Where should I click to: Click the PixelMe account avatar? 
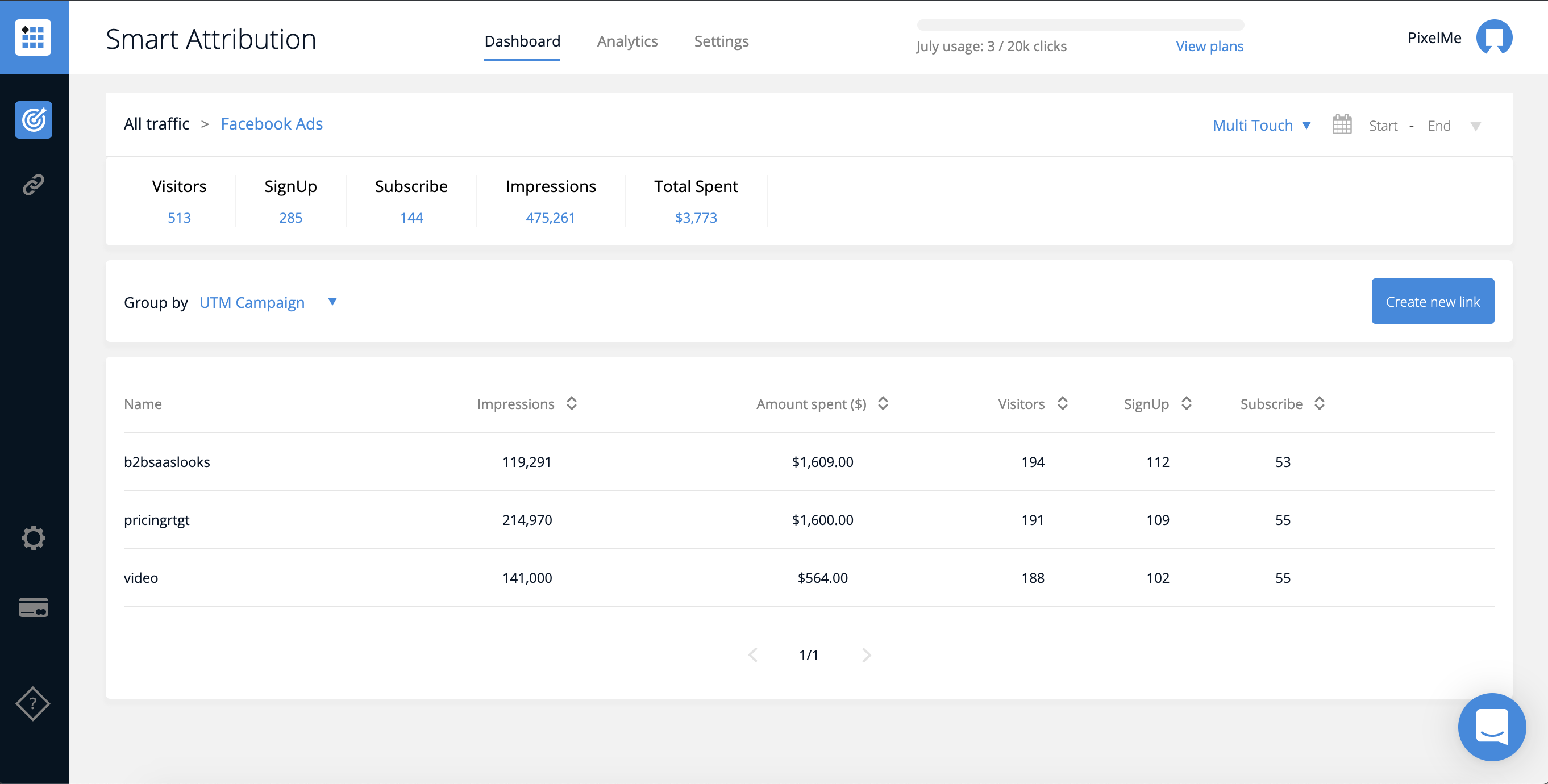click(x=1494, y=37)
